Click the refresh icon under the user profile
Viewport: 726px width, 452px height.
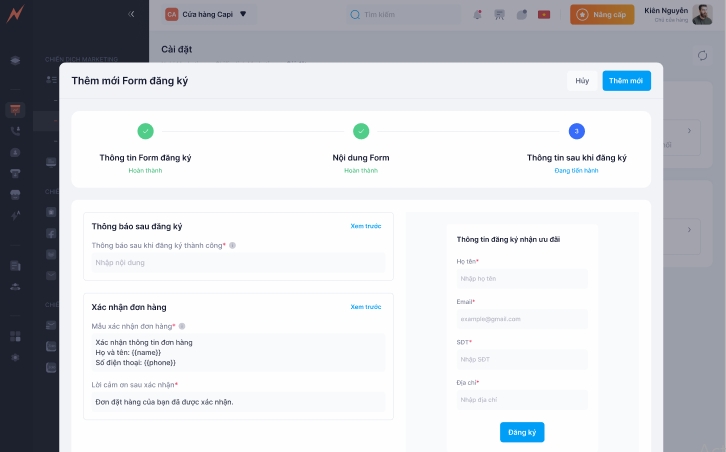click(702, 55)
